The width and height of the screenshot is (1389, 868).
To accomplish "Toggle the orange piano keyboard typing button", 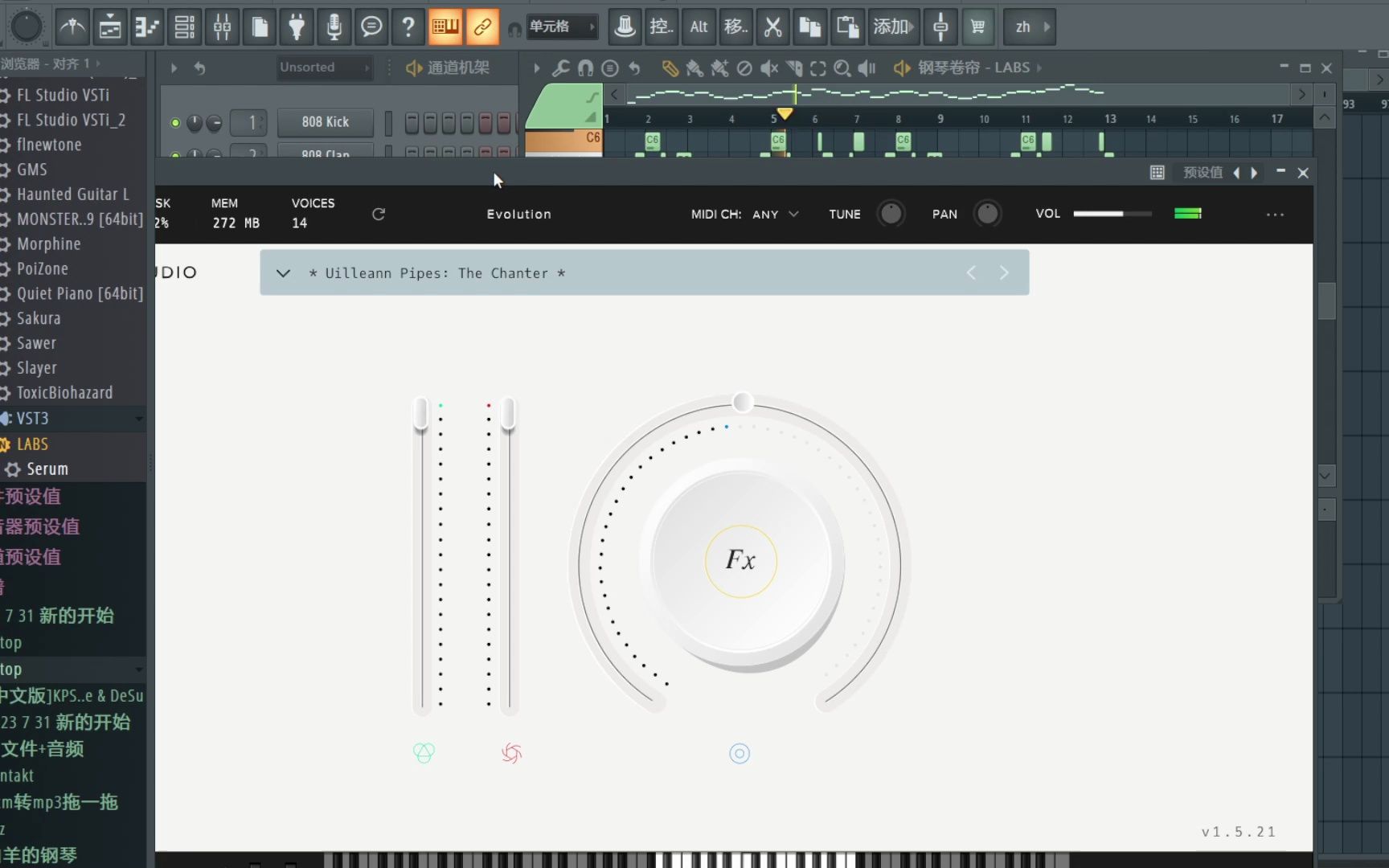I will 445,27.
